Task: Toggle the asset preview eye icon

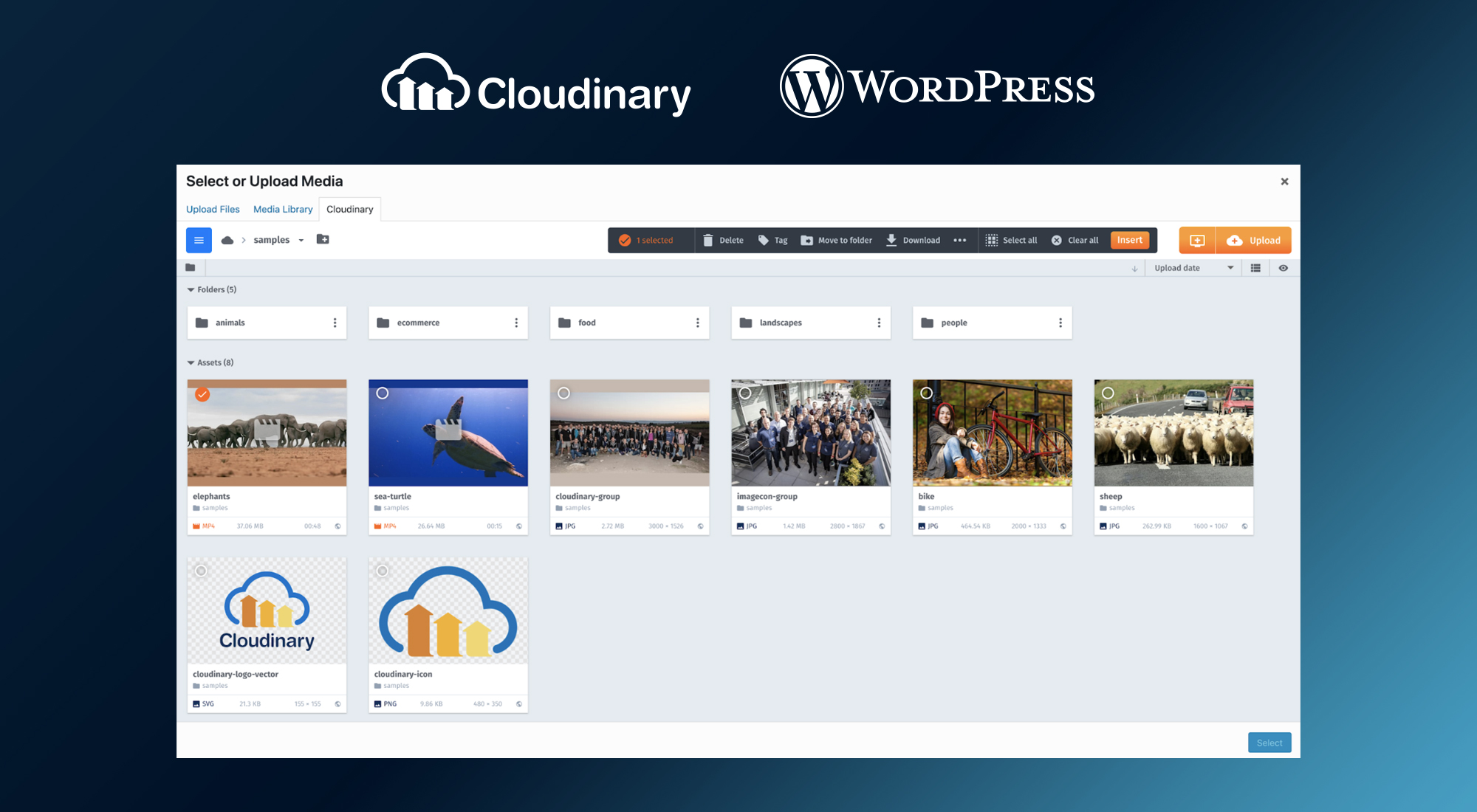Action: coord(1284,267)
